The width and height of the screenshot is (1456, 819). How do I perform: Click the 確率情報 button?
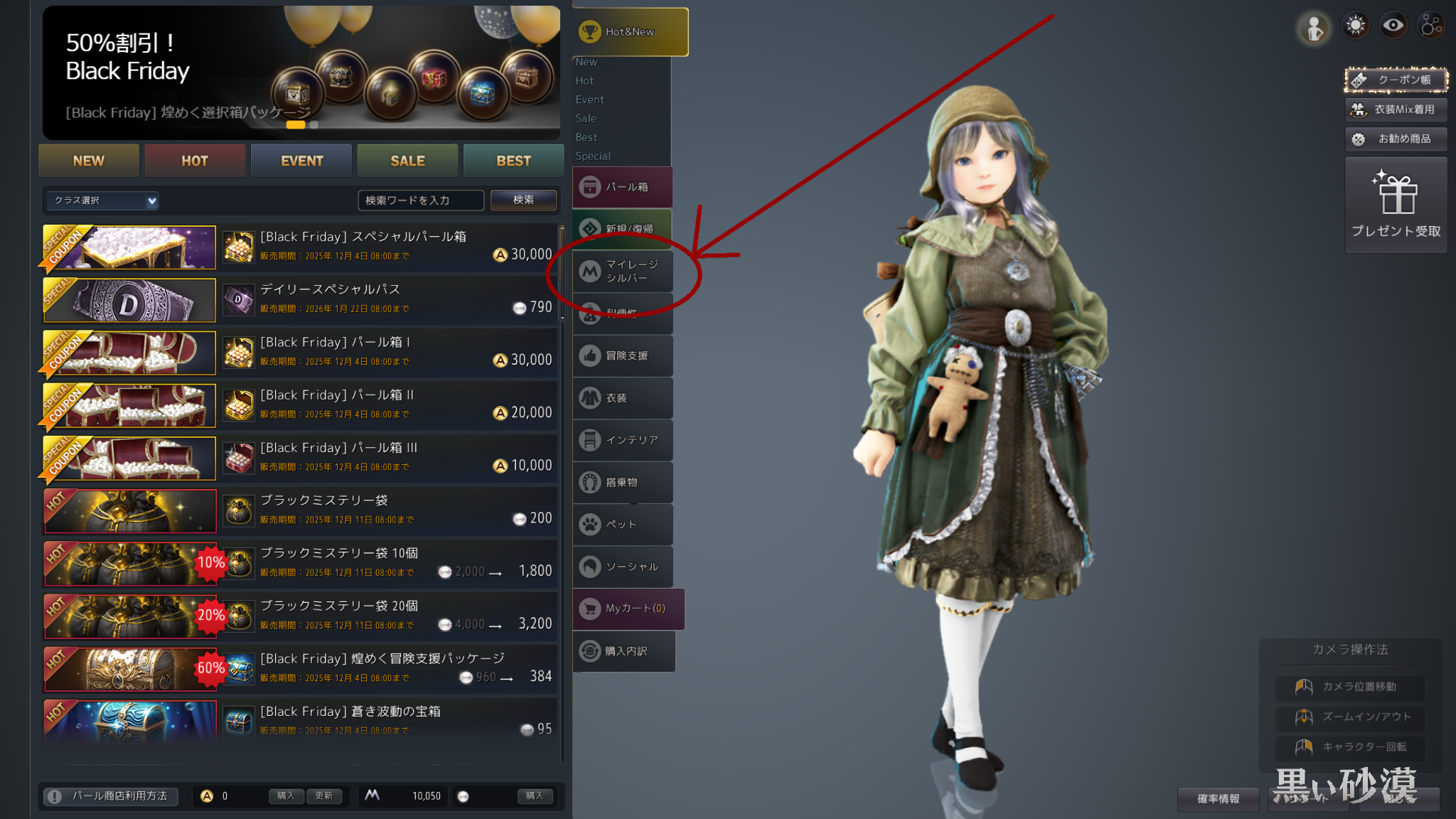tap(1218, 798)
